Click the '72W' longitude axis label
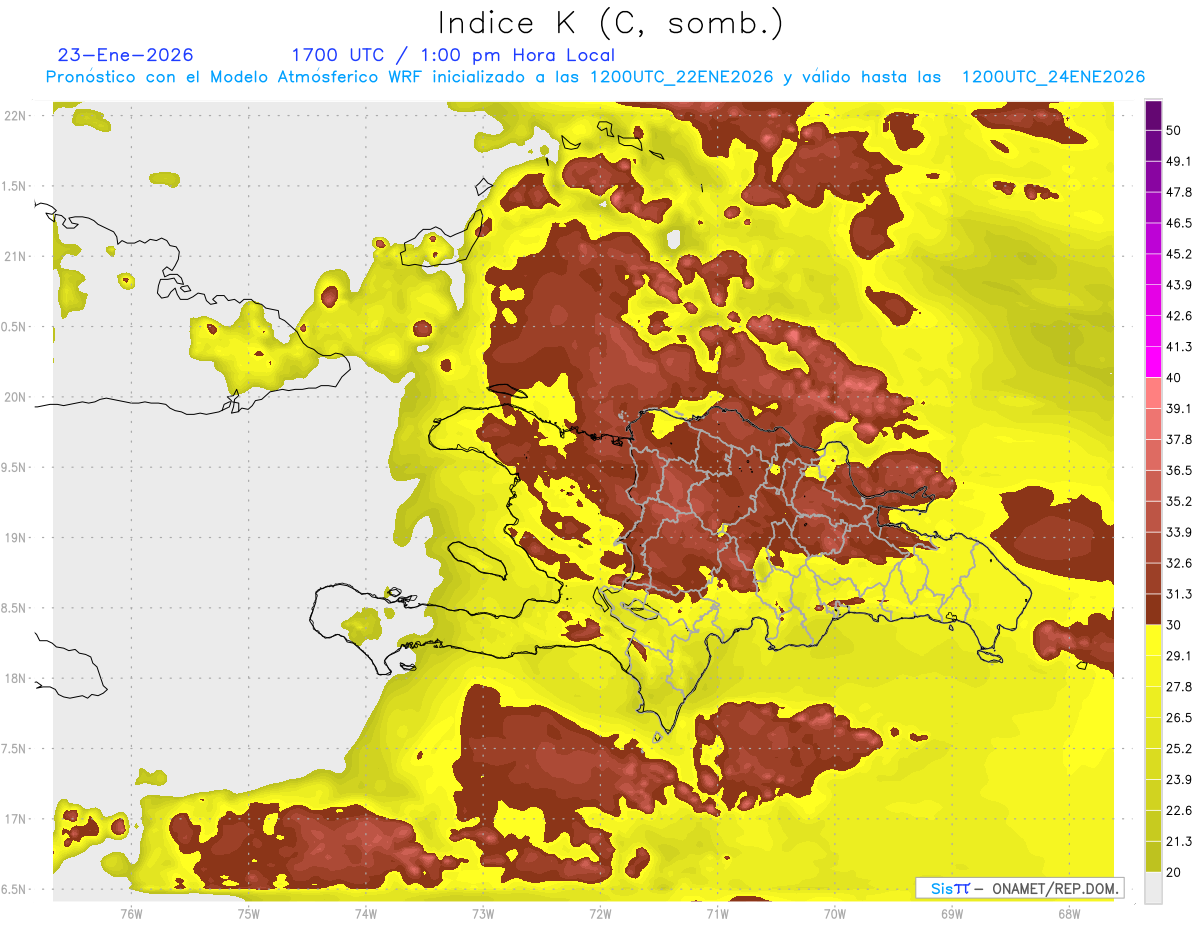The image size is (1200, 927). pos(600,913)
